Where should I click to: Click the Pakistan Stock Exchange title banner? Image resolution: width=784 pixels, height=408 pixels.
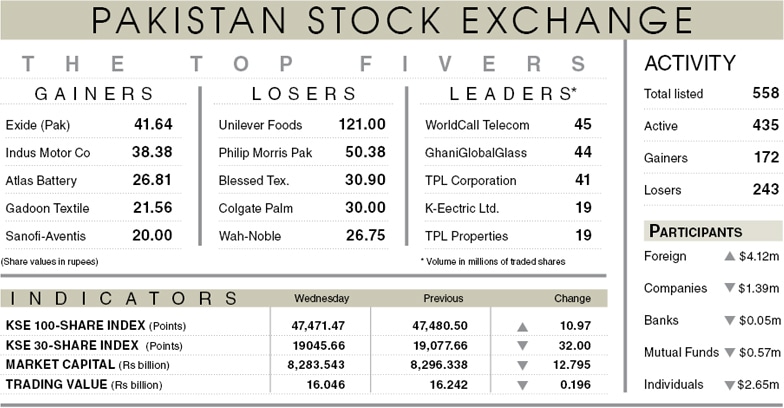coord(392,20)
